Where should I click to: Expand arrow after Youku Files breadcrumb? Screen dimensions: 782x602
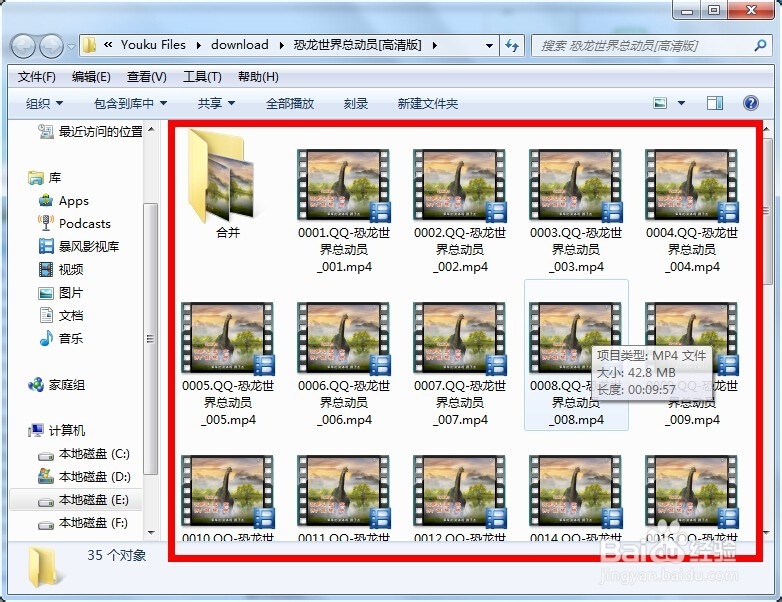click(198, 45)
